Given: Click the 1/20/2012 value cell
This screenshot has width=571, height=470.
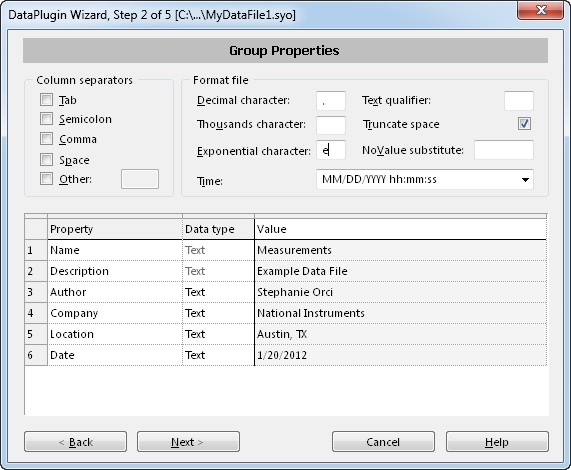Looking at the screenshot, I should pyautogui.click(x=401, y=355).
